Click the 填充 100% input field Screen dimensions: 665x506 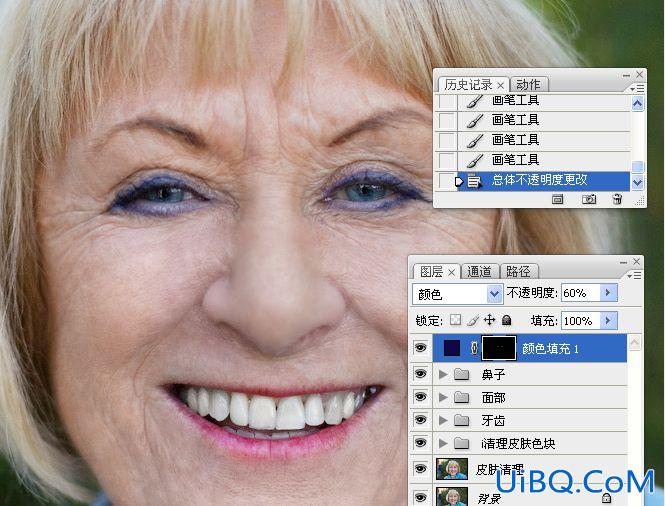(x=580, y=321)
